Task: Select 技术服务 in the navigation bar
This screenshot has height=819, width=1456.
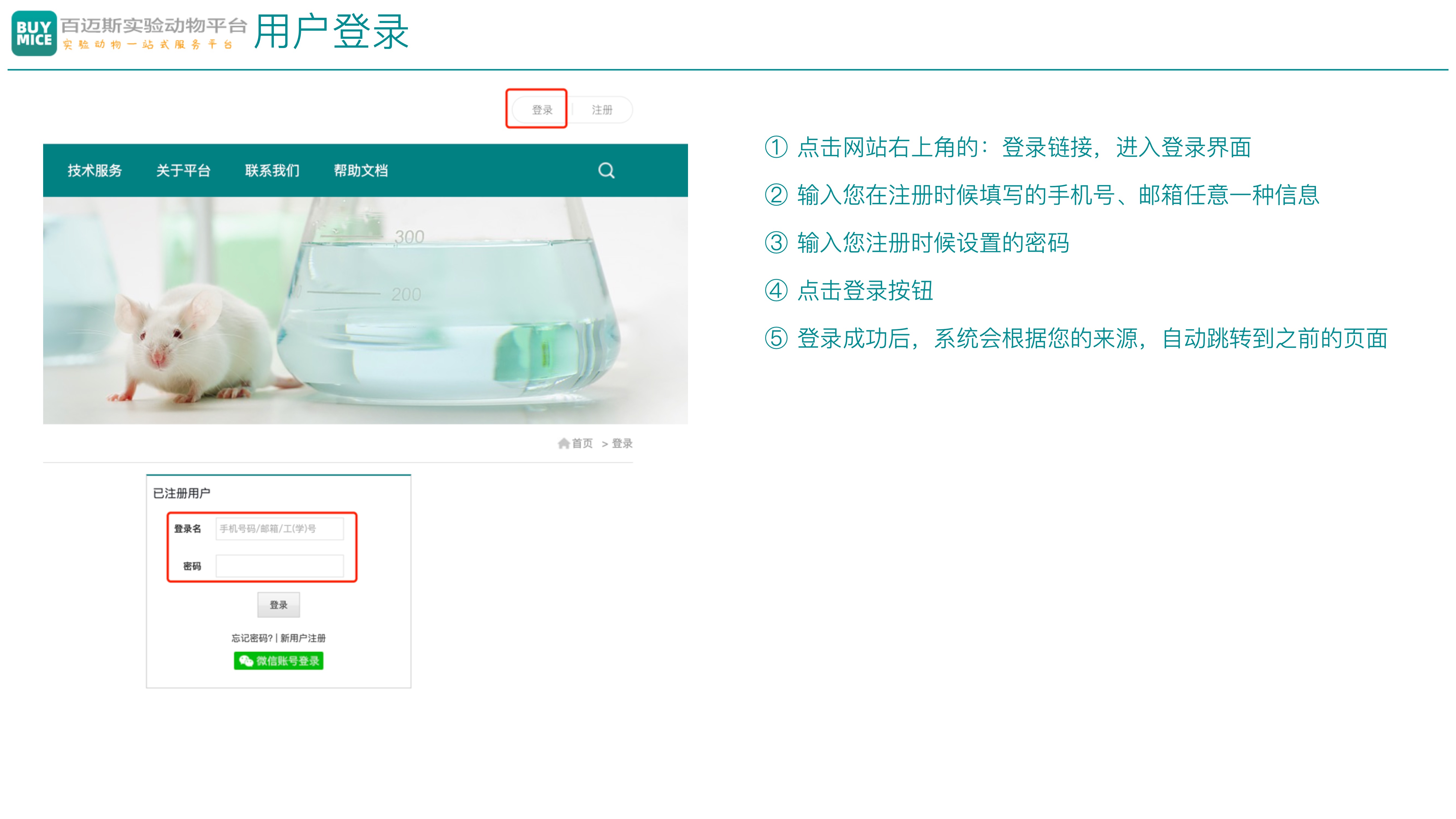Action: click(95, 171)
